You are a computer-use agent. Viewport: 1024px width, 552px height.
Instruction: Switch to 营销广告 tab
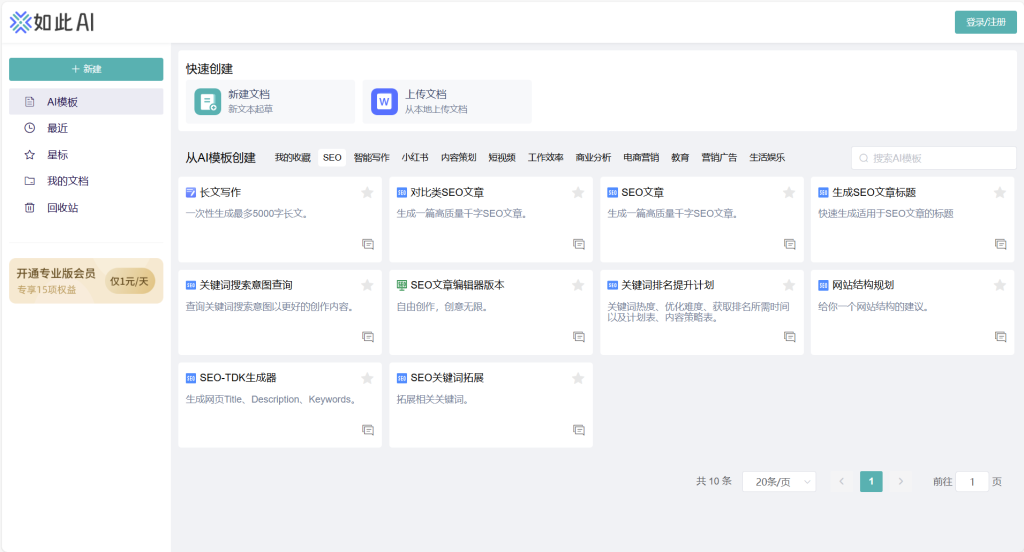click(x=719, y=157)
